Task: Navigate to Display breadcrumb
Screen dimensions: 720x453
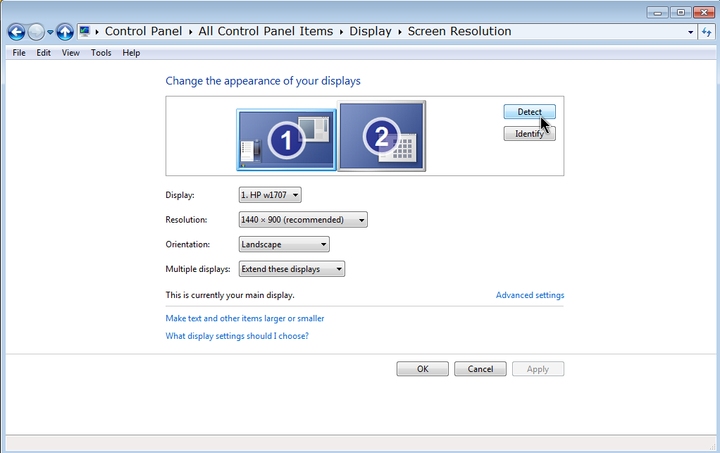Action: (370, 31)
